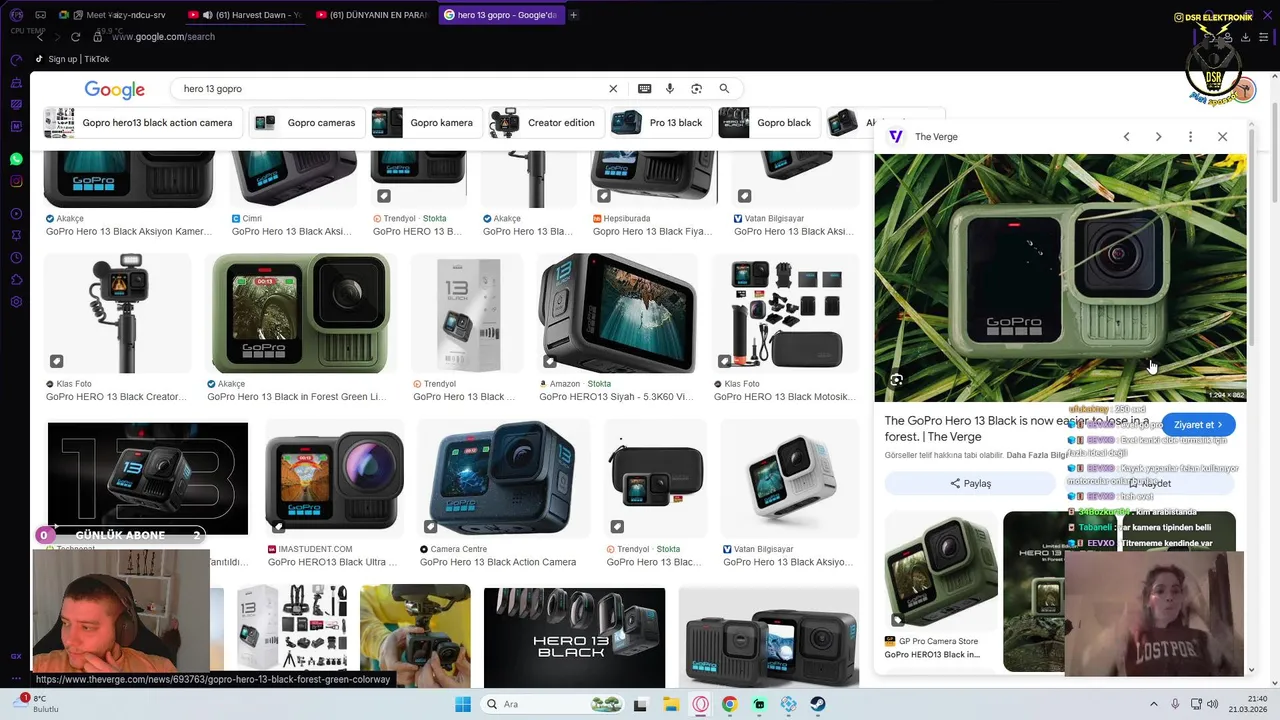Select Gopro hero13 black action camera chip

point(140,123)
